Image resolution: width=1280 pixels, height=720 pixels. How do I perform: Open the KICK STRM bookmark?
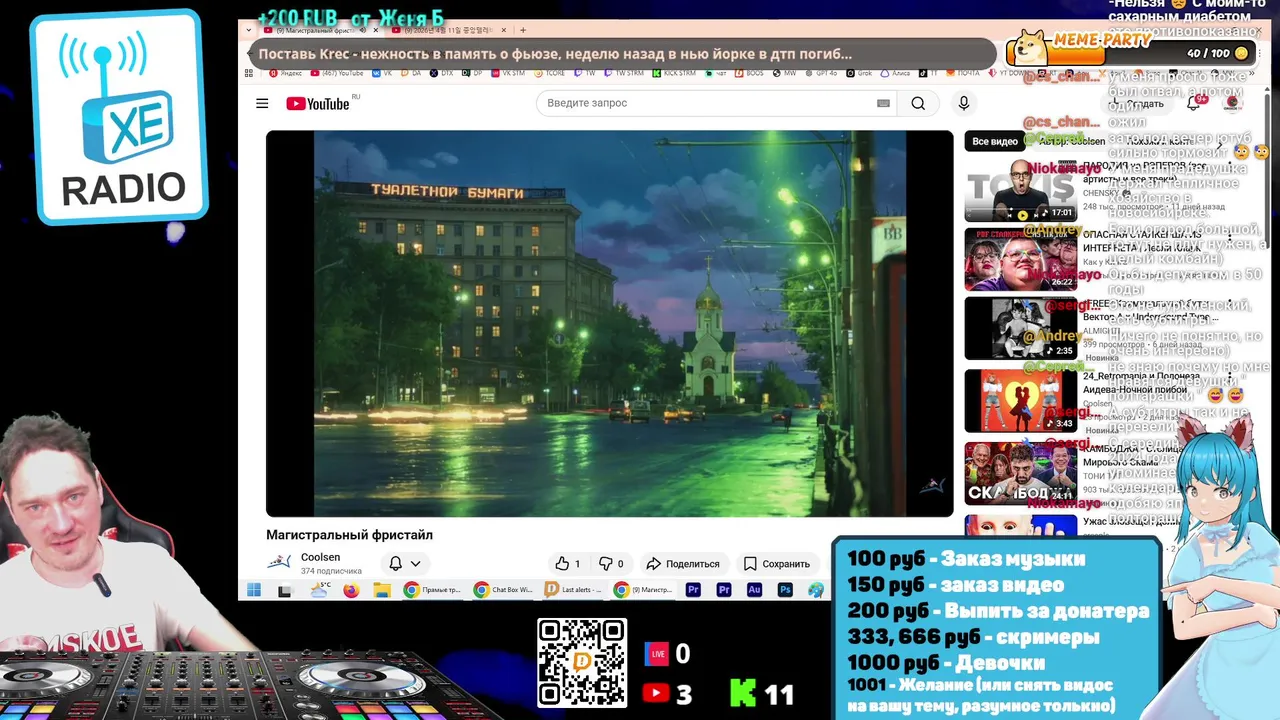click(x=674, y=73)
